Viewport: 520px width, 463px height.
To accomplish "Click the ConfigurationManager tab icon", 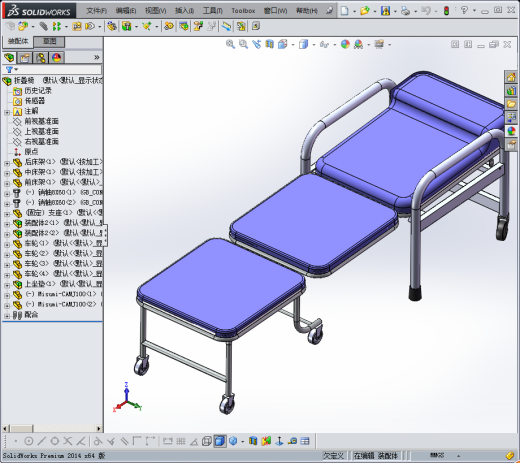I will pos(41,58).
